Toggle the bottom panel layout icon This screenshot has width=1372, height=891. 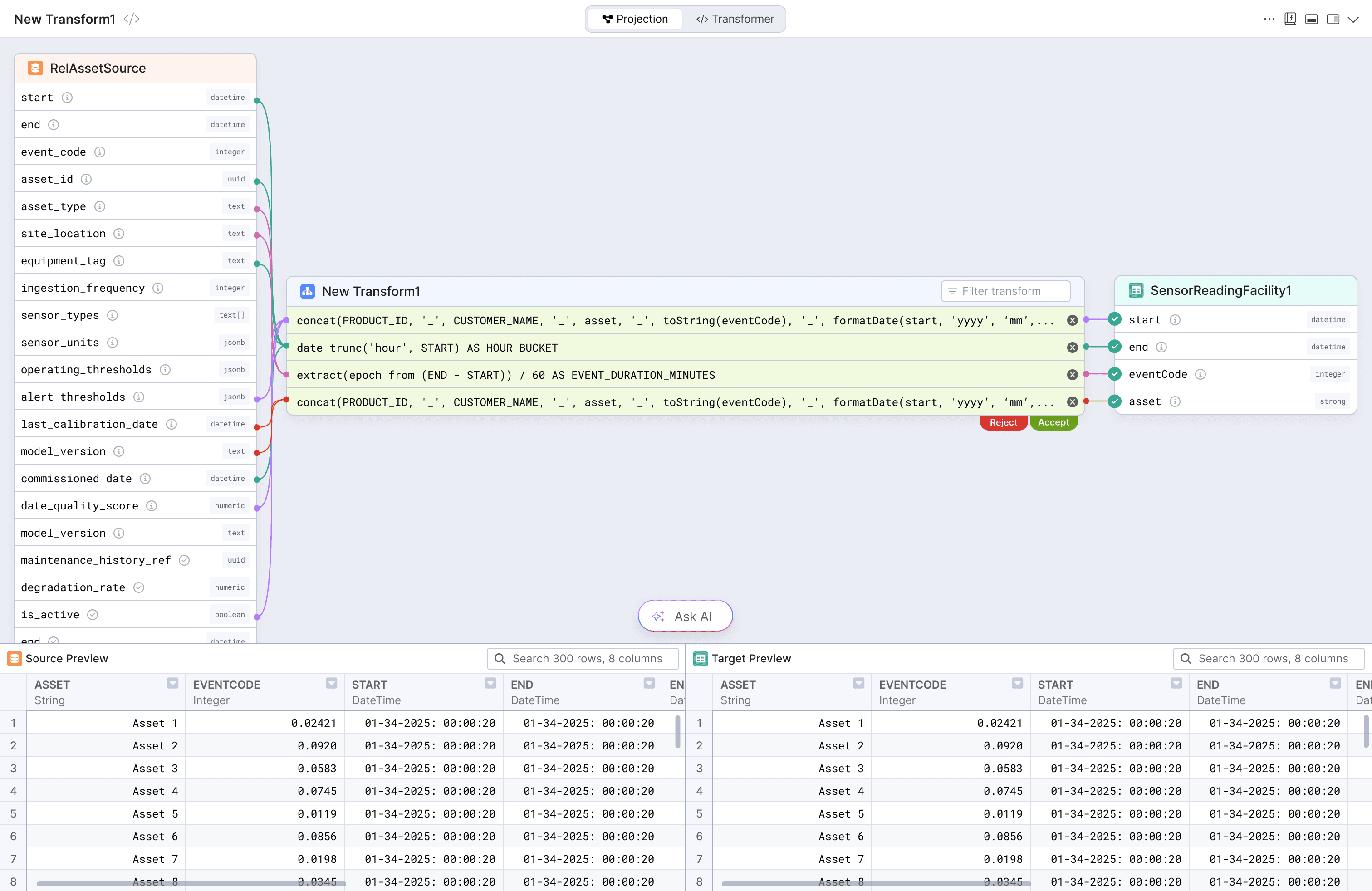tap(1311, 19)
